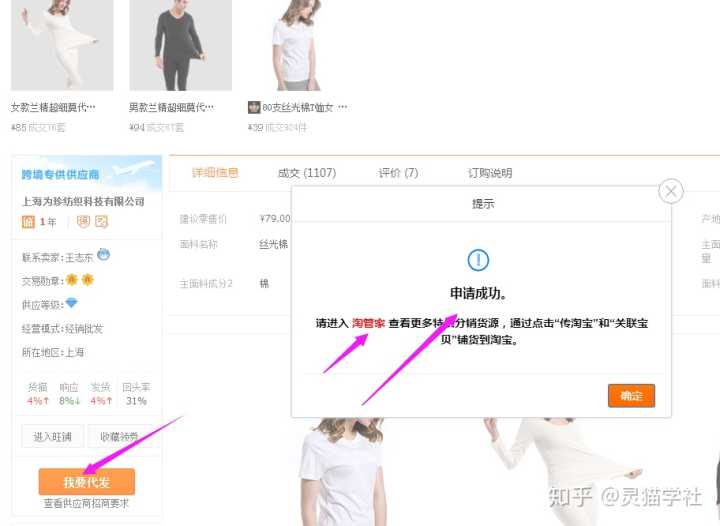Viewport: 720px width, 526px height.
Task: Click the crown badge before 80支丝光棉
Action: point(254,108)
